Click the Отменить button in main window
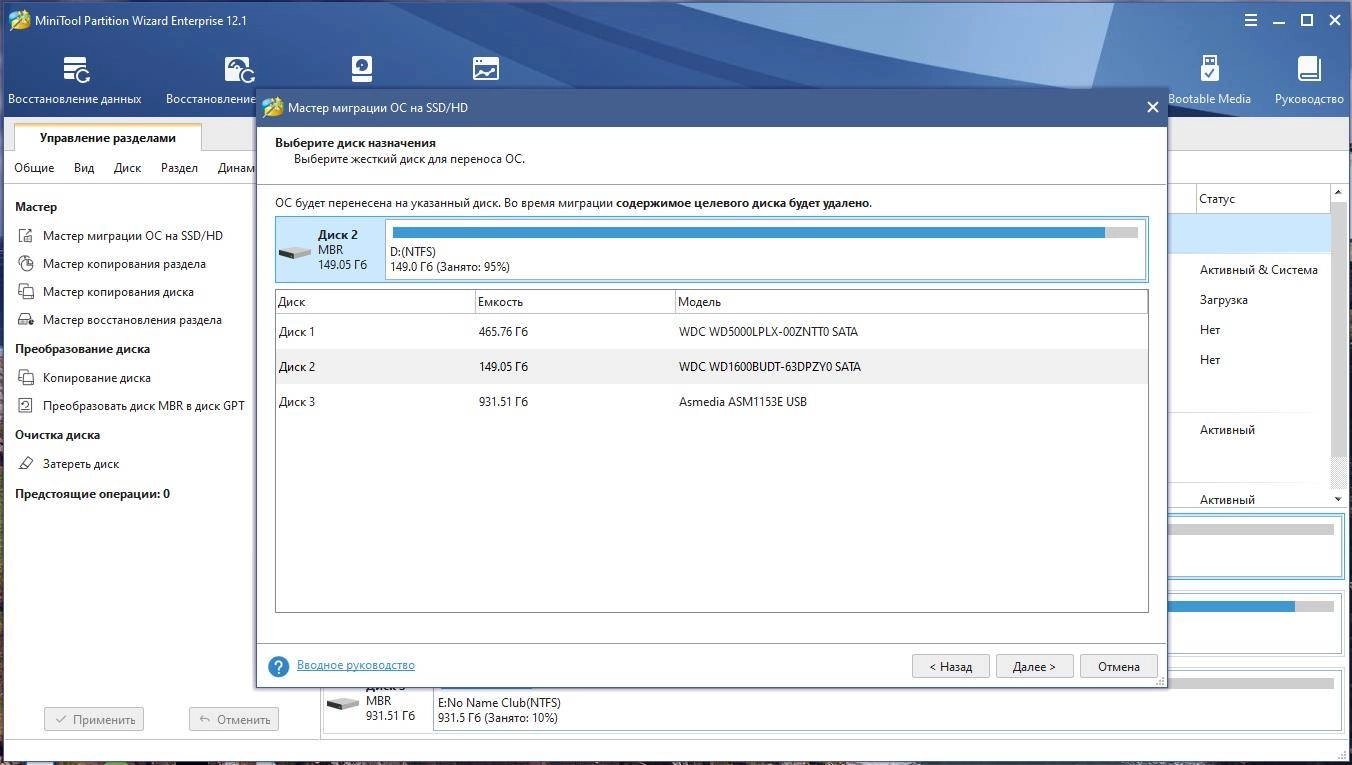 [x=234, y=719]
